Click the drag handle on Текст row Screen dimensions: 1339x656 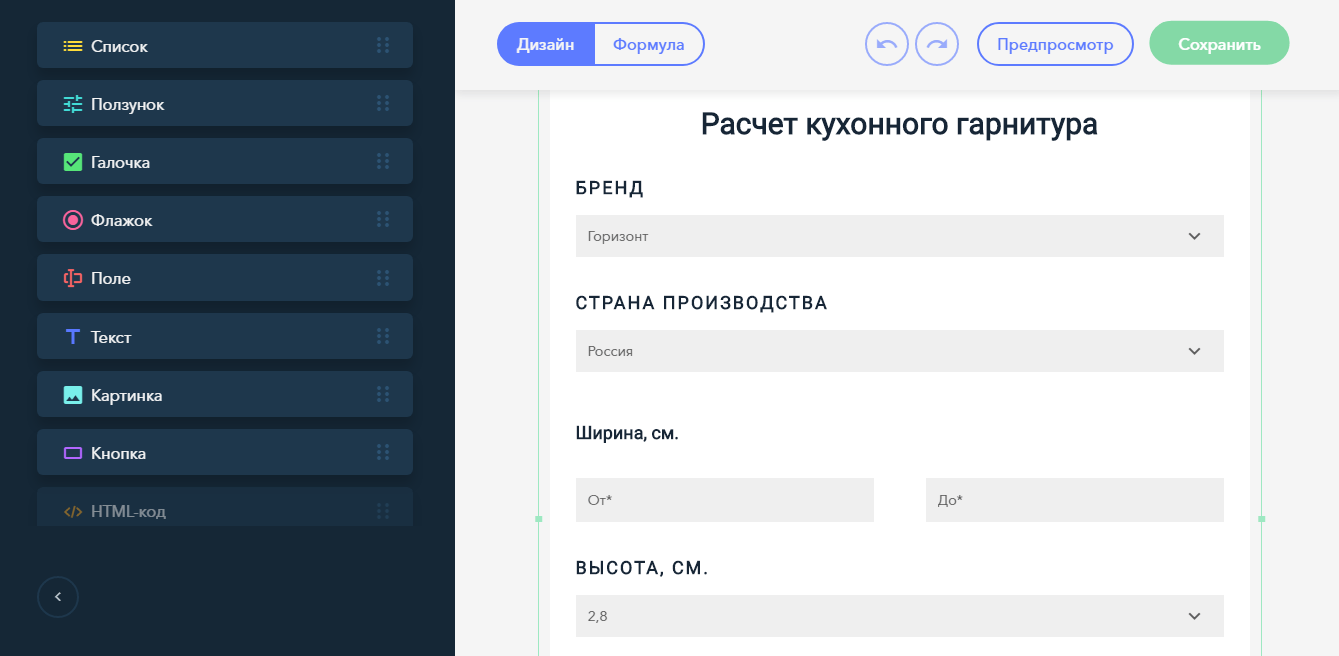(x=383, y=336)
